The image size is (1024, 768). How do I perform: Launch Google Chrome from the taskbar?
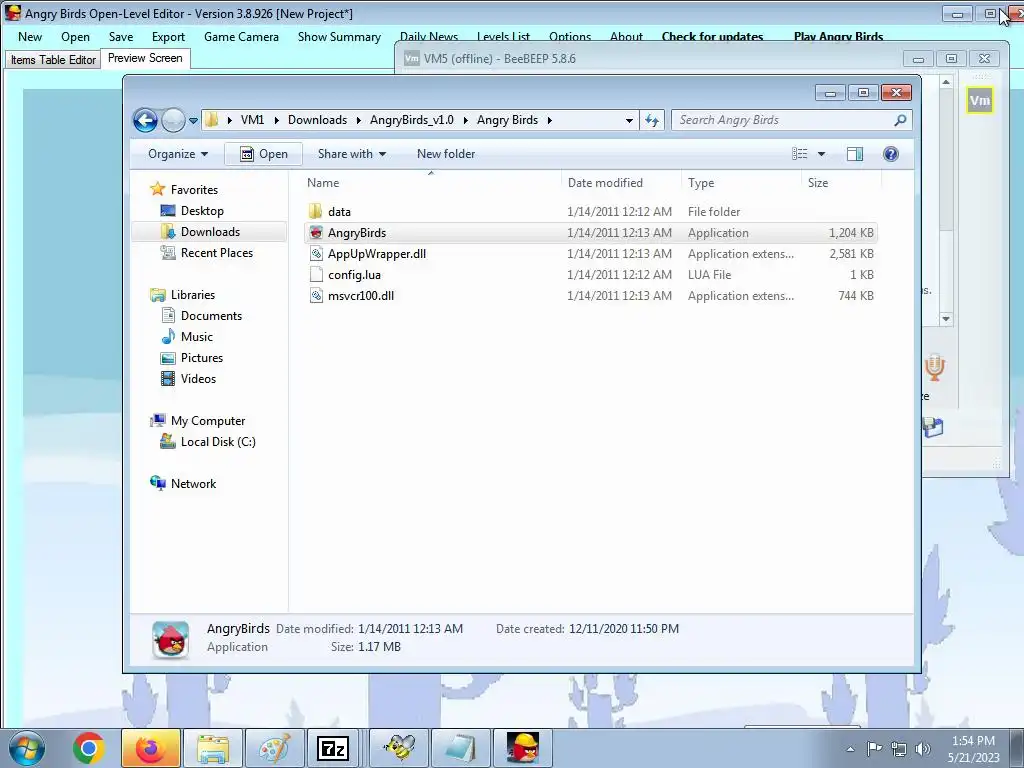click(x=89, y=748)
